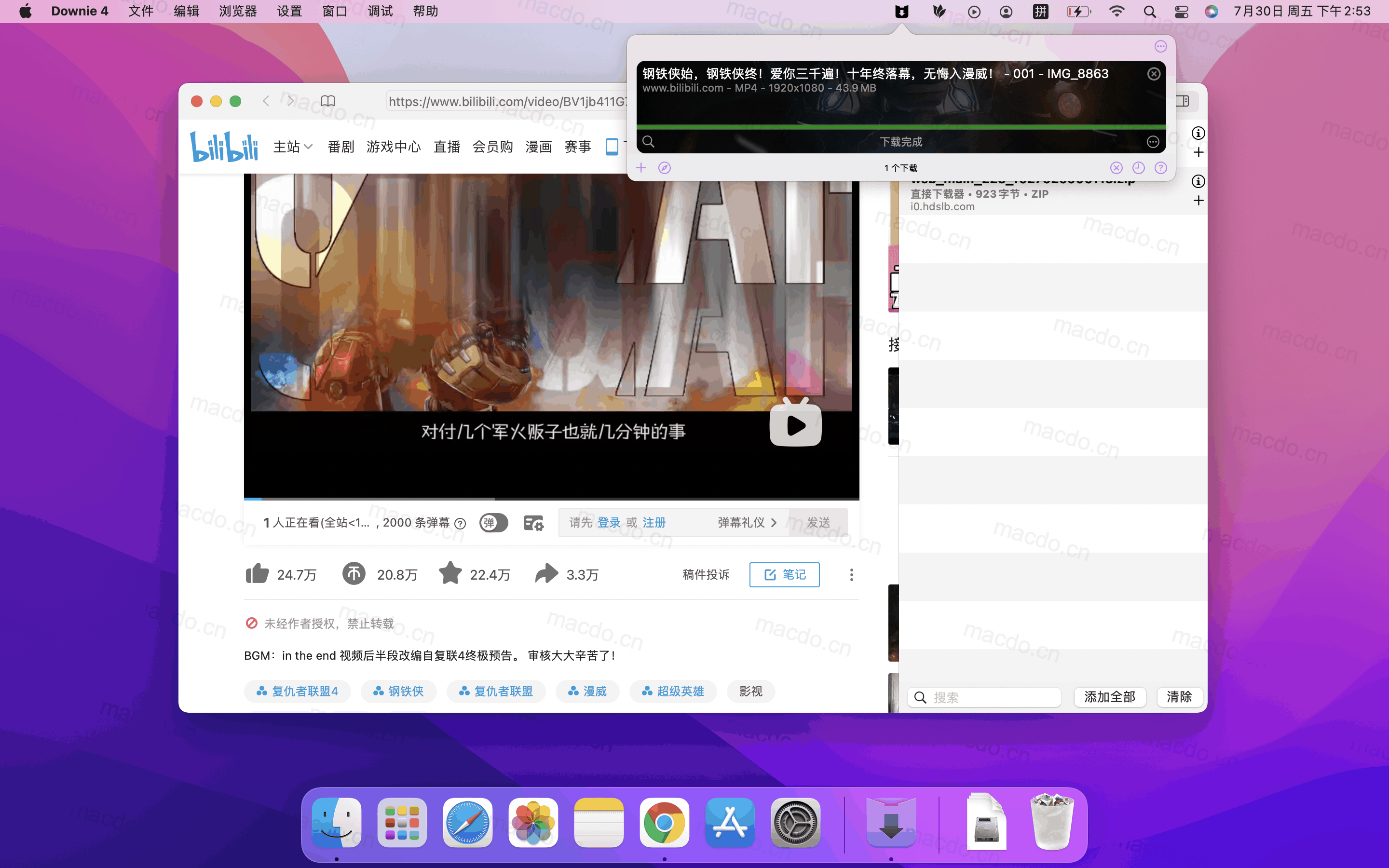Viewport: 1389px width, 868px height.
Task: Reveal downloaded file with magnifier icon
Action: pyautogui.click(x=649, y=141)
